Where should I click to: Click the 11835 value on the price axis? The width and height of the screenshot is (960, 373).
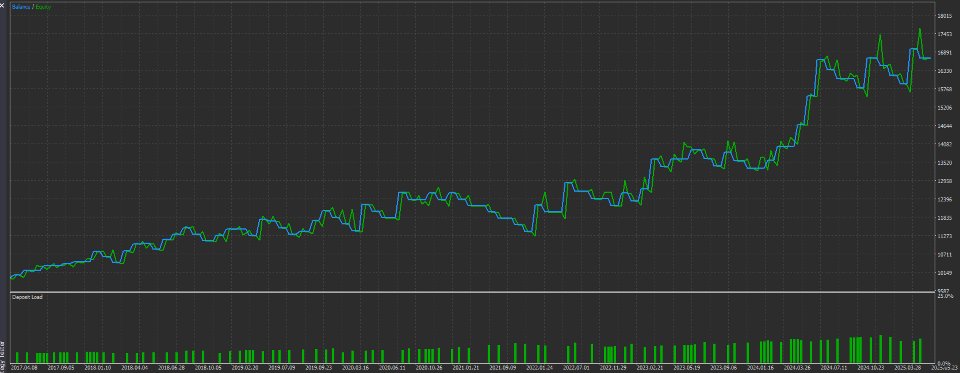[x=945, y=218]
